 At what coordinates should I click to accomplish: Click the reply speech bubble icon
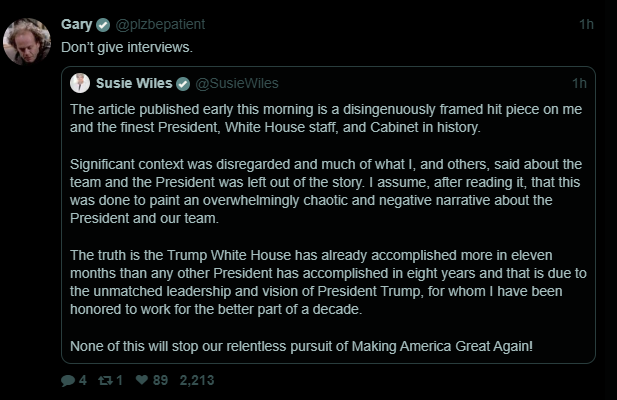point(67,380)
